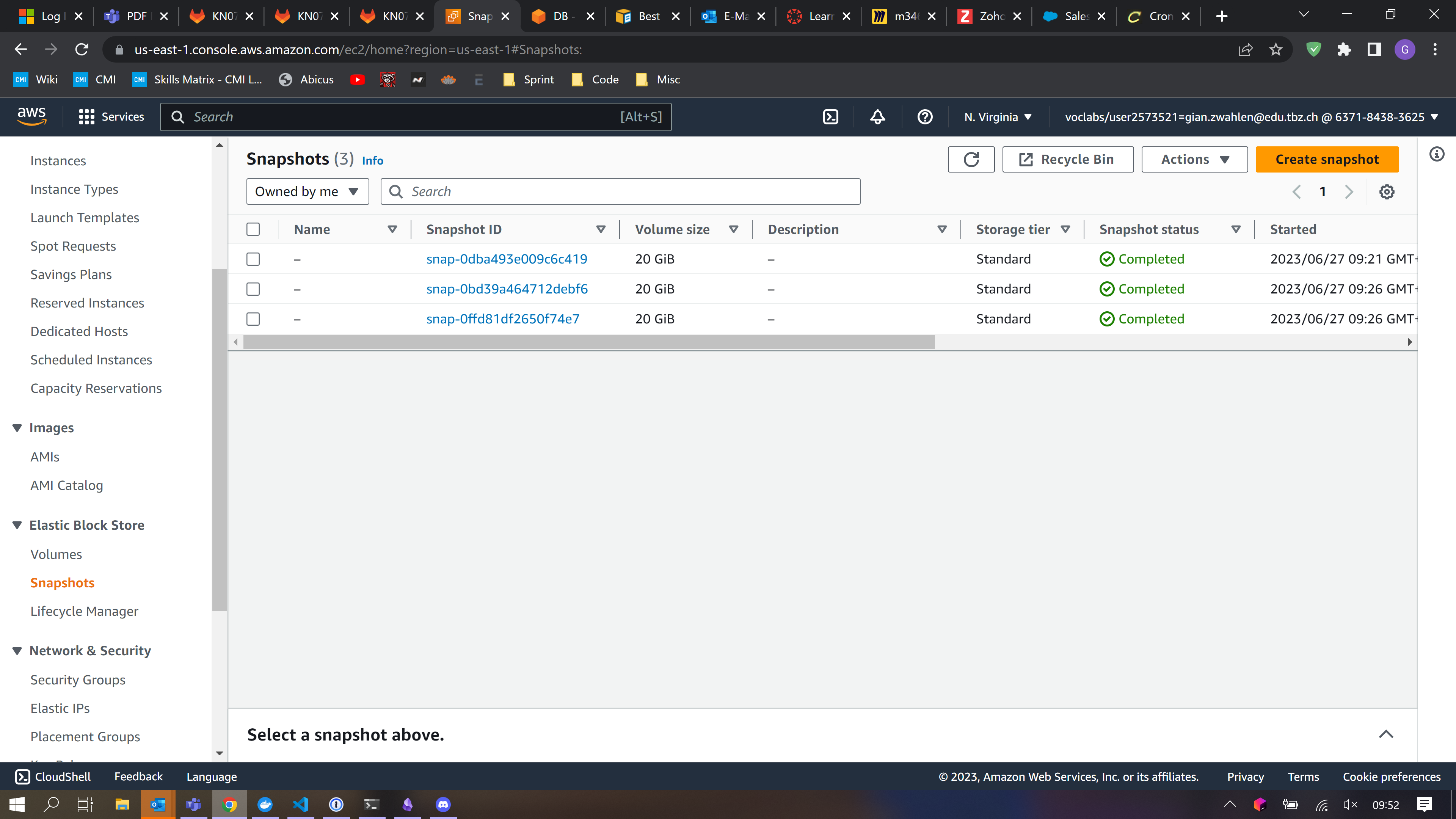Open CloudShell icon in AWS top bar
Screen dimensions: 1456x819
click(x=830, y=117)
